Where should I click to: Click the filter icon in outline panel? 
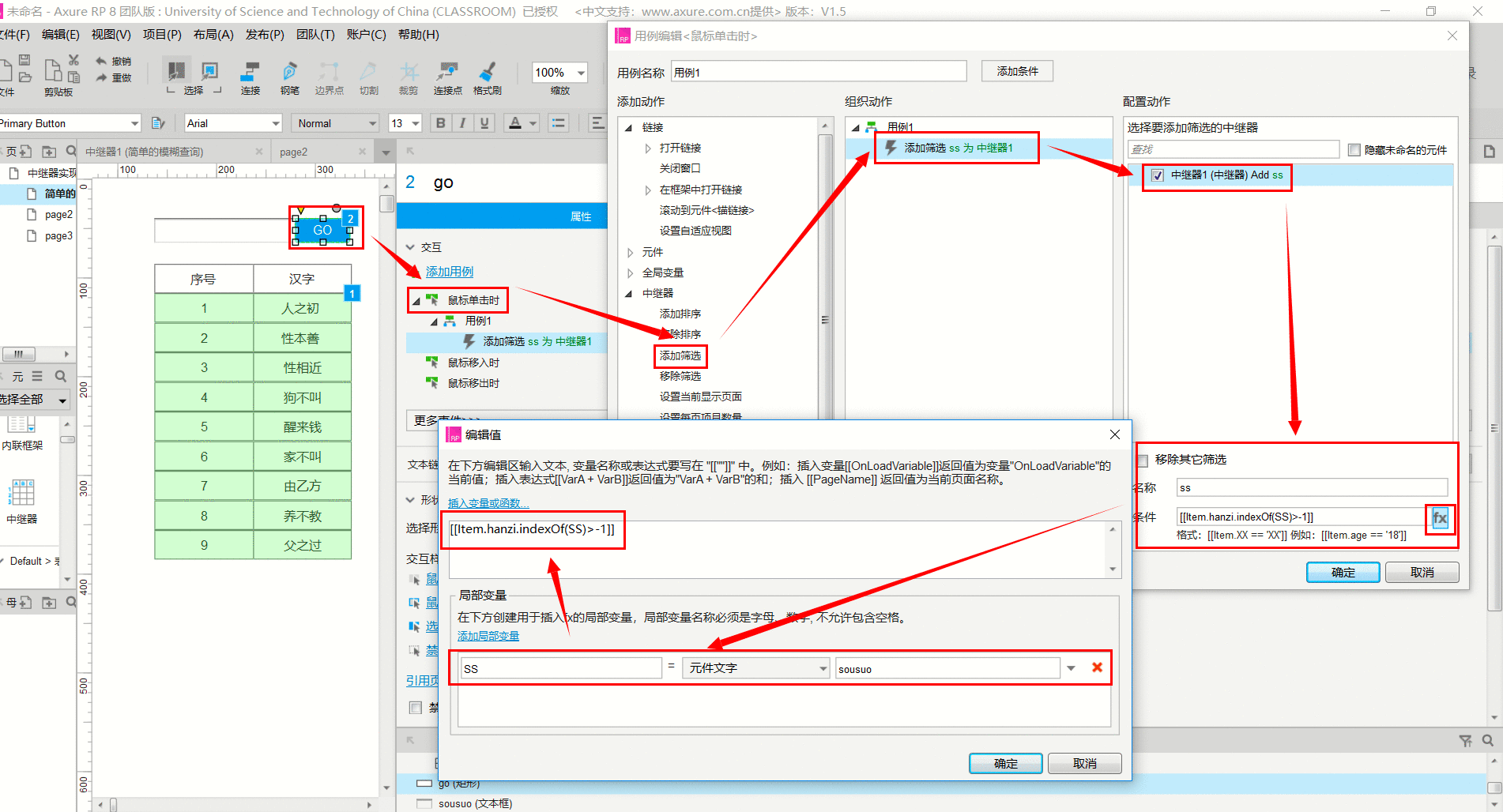(1465, 741)
